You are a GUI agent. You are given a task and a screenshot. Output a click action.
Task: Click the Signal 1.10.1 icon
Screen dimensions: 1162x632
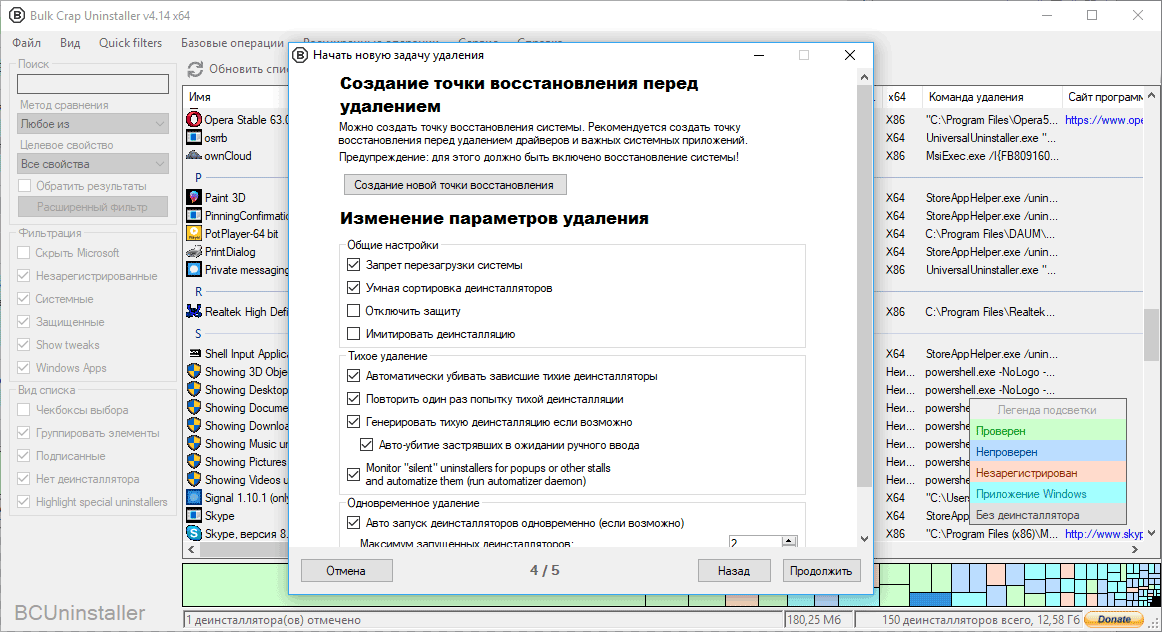(194, 497)
